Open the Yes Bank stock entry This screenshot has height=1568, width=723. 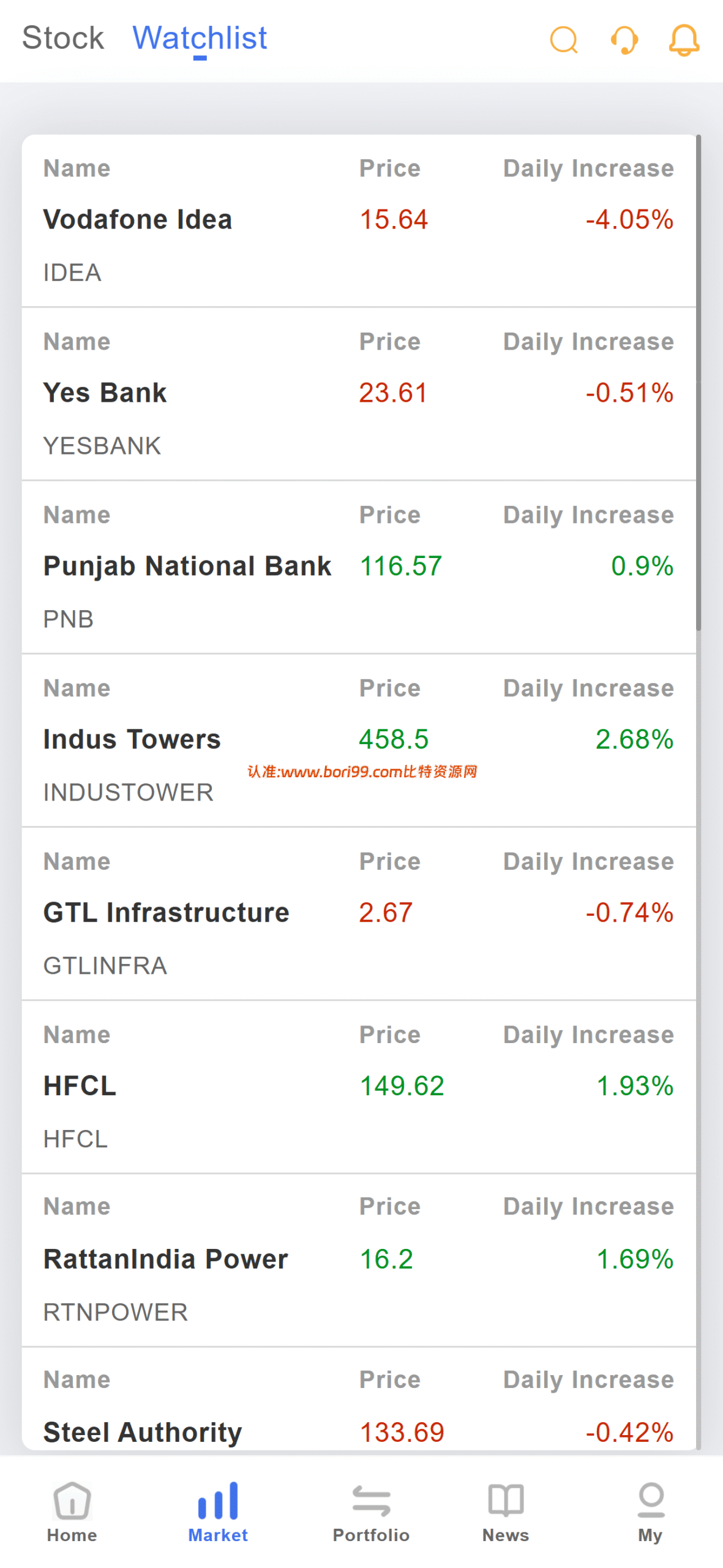coord(359,394)
